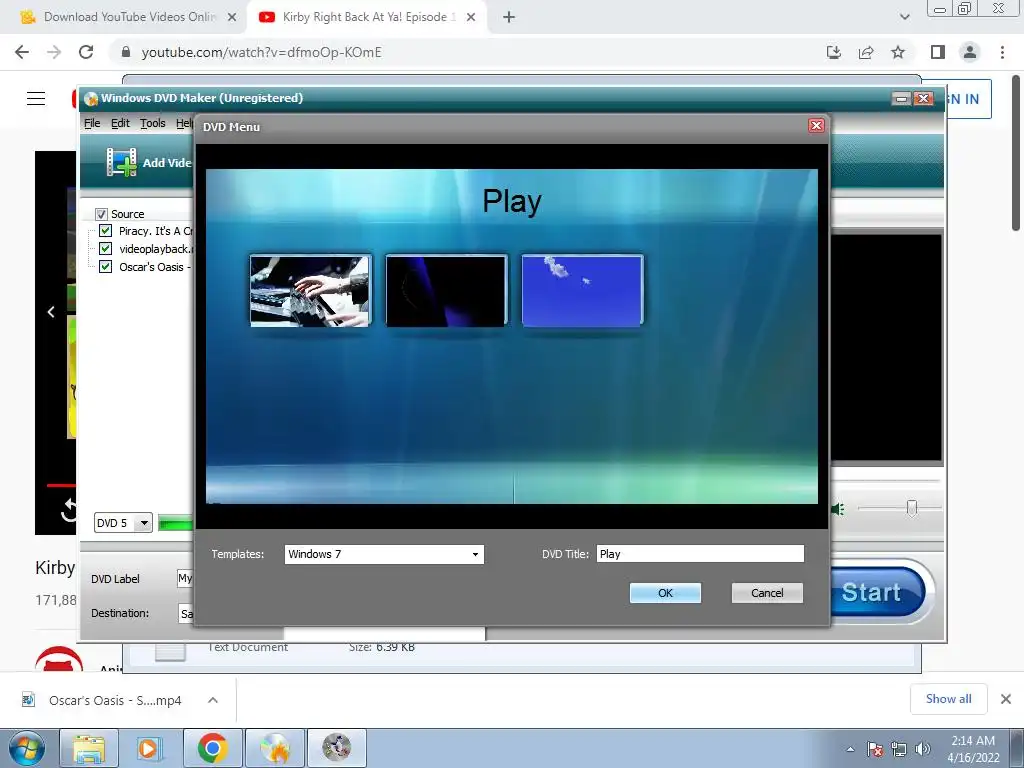Select the blue sky video thumbnail
This screenshot has width=1024, height=768.
point(583,291)
